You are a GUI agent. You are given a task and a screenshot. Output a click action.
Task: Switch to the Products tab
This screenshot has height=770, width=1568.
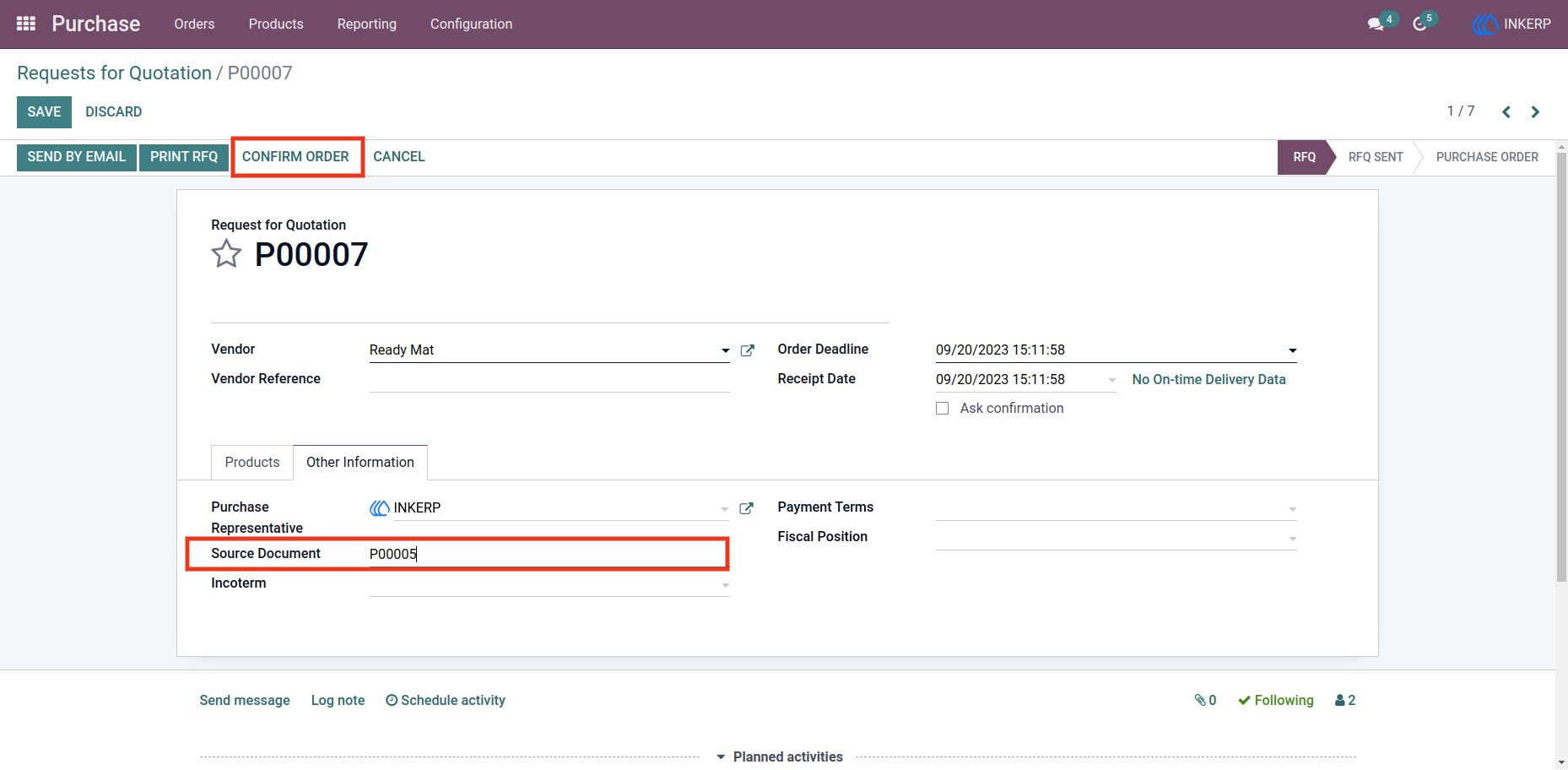[x=252, y=462]
